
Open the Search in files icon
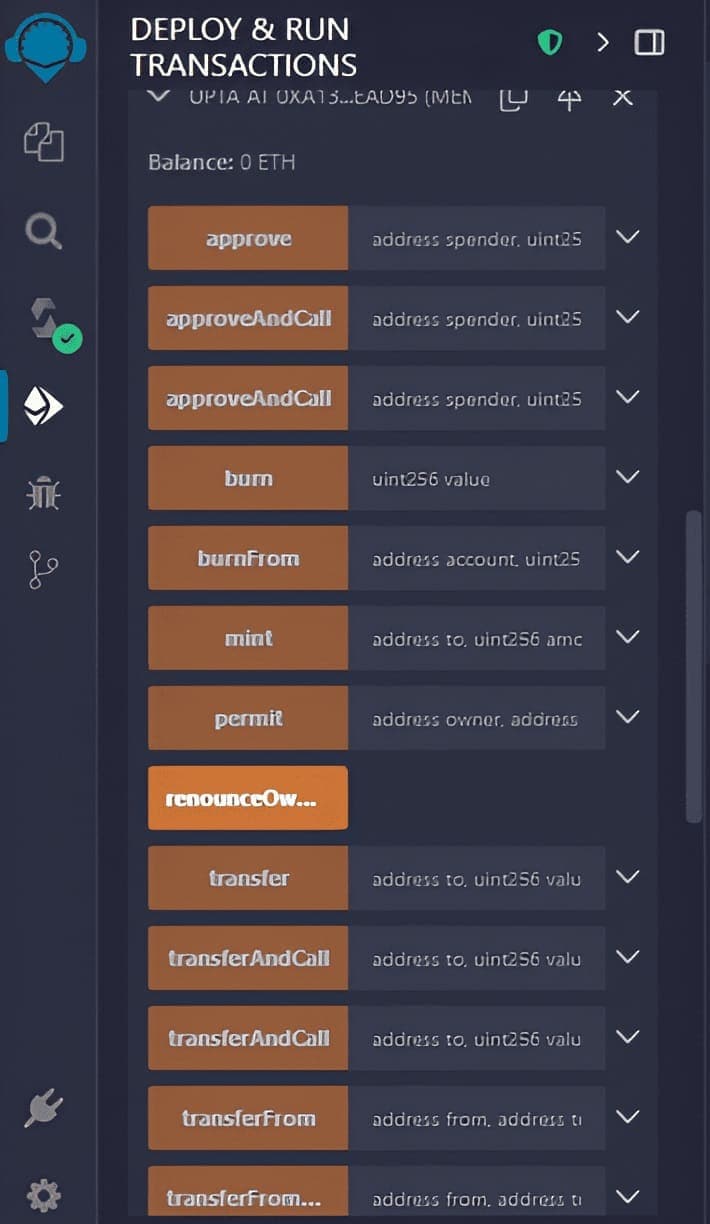tap(44, 232)
